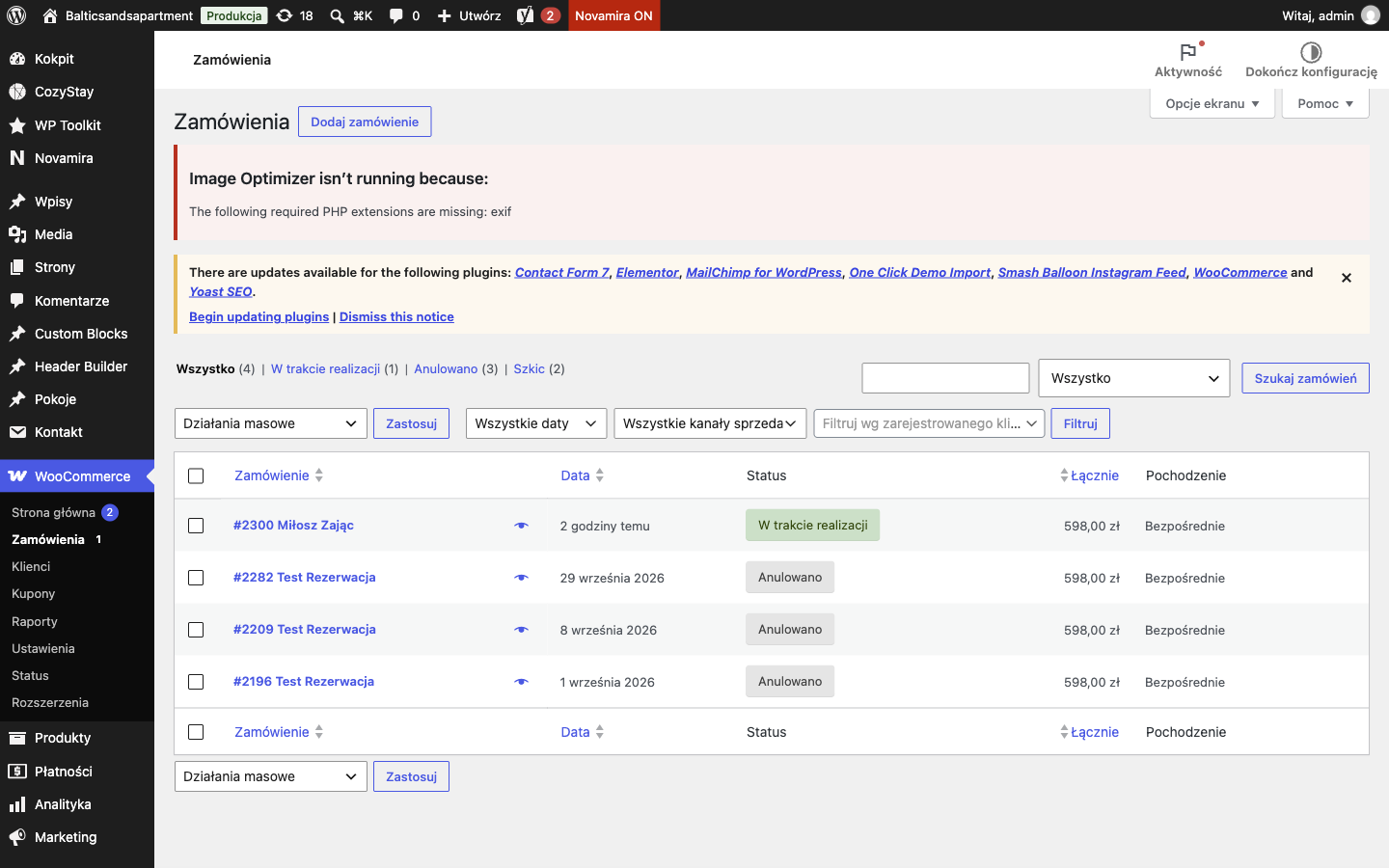The height and width of the screenshot is (868, 1389).
Task: Click Szukaj zamówień button
Action: click(1305, 378)
